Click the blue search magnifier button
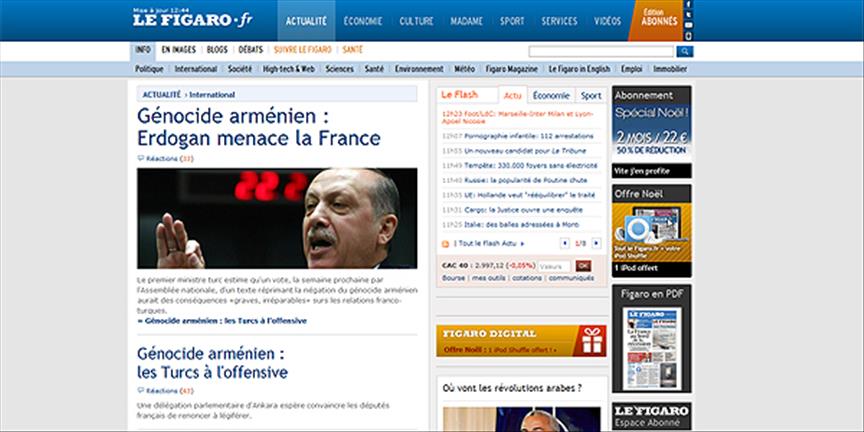 coord(684,51)
